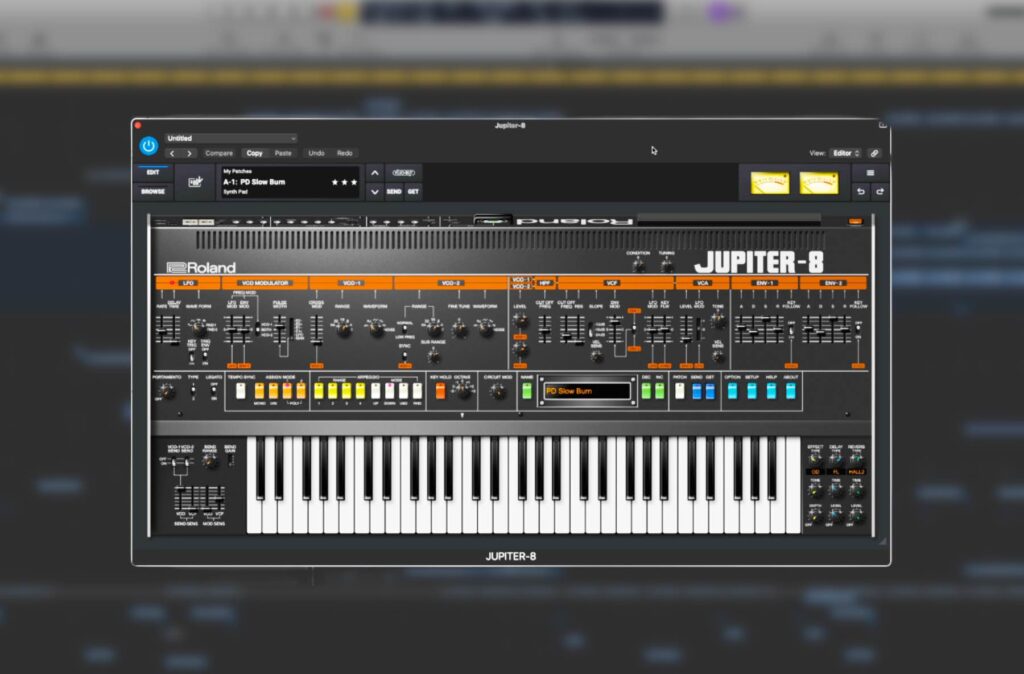
Task: Select arpeggio range 1 yellow button
Action: (319, 391)
